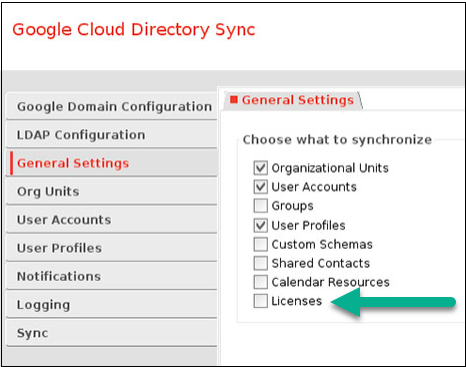Open User Profiles in the sidebar
466x367 pixels.
[112, 248]
